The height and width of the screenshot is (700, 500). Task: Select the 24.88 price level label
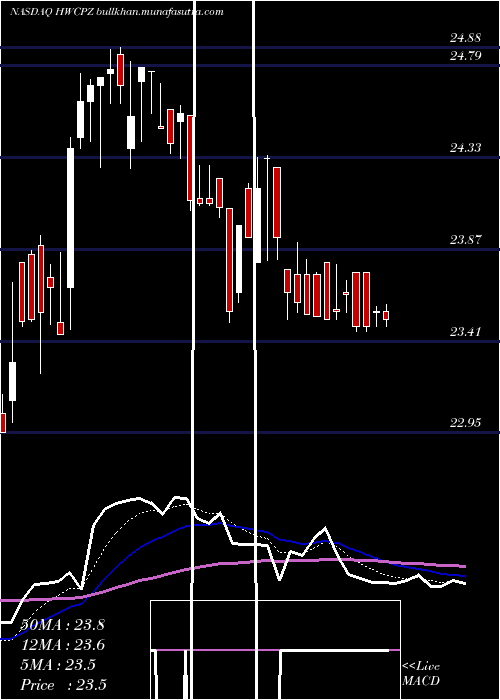point(465,38)
